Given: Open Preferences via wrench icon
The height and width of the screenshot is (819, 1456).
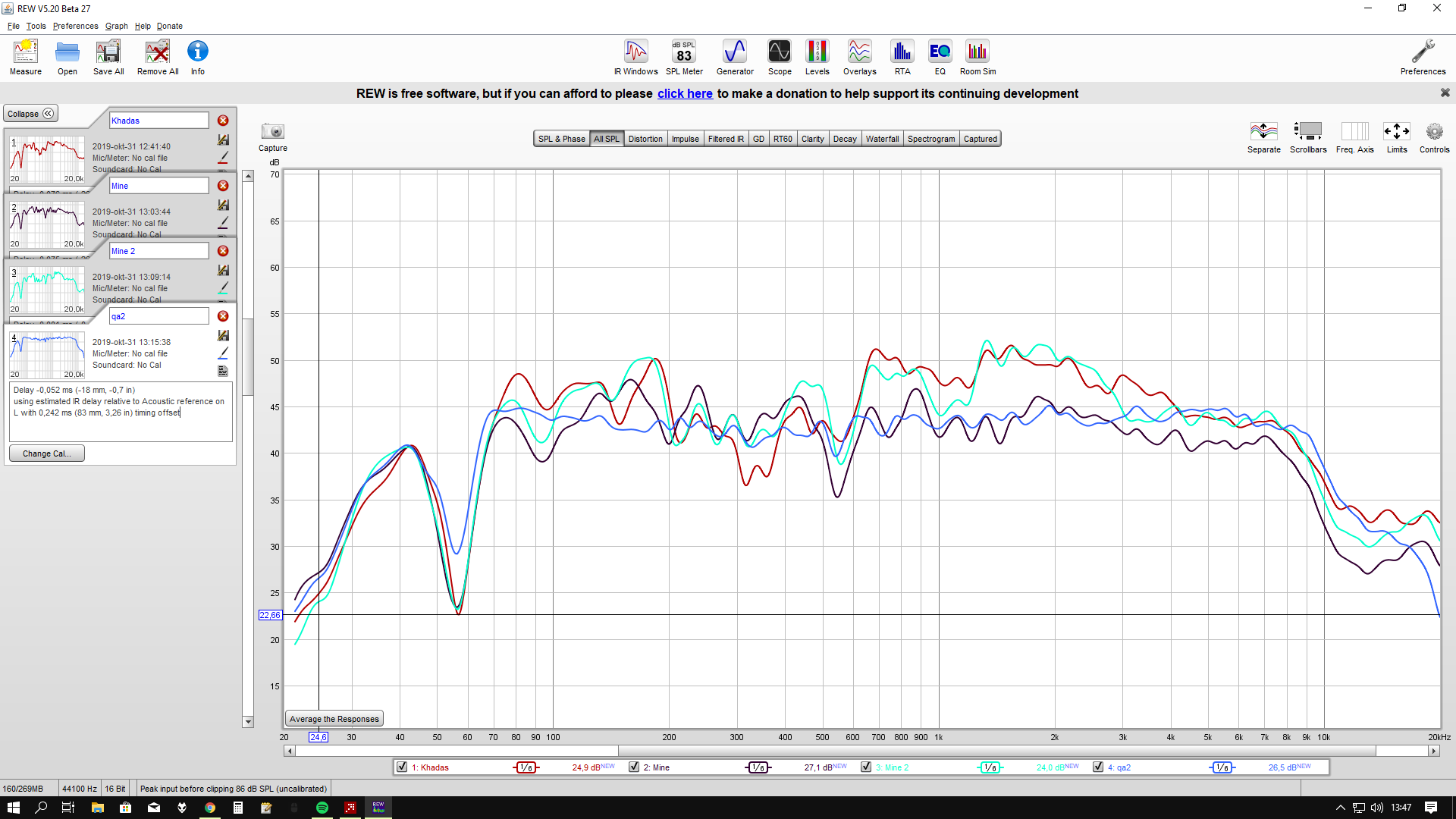Looking at the screenshot, I should (1423, 58).
